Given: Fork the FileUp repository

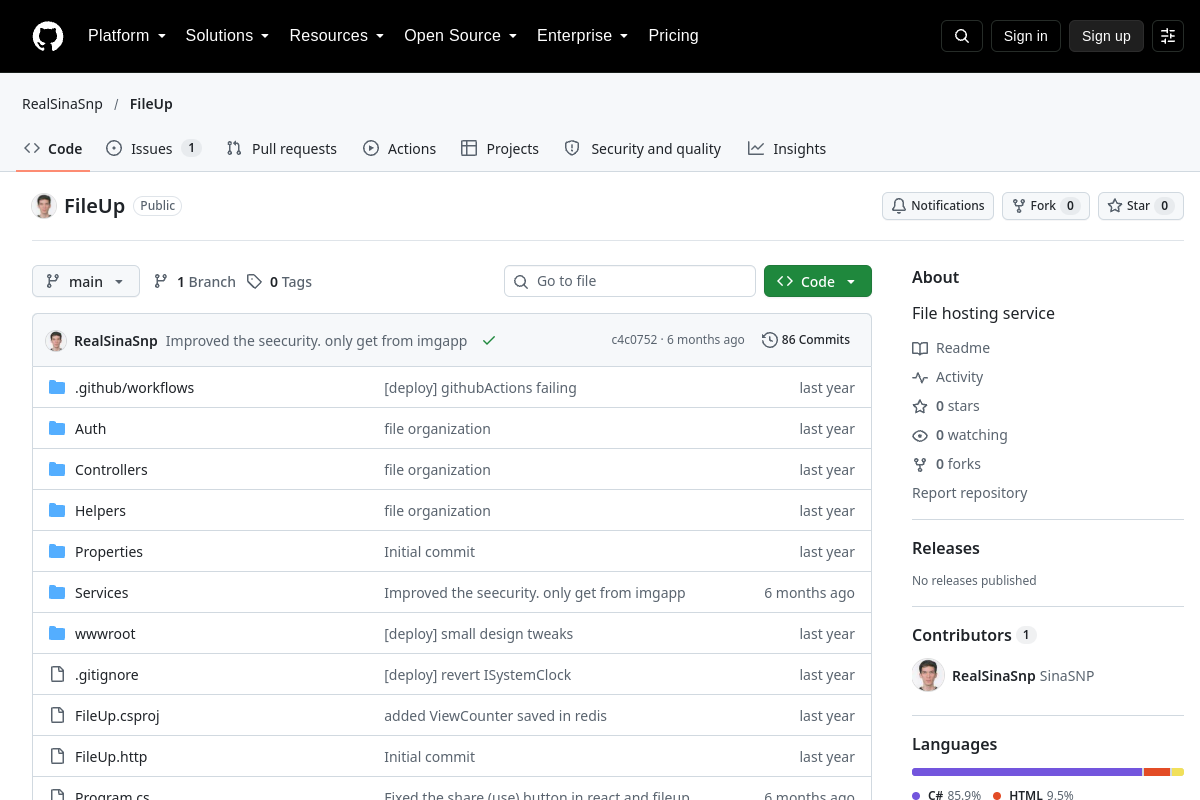Looking at the screenshot, I should click(1046, 206).
